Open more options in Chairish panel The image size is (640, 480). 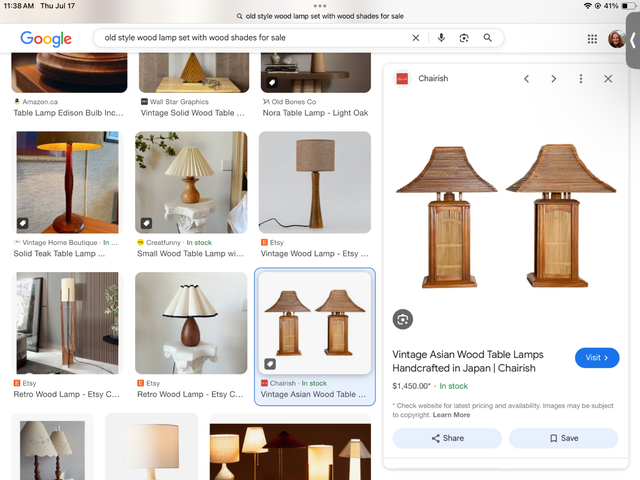point(581,78)
